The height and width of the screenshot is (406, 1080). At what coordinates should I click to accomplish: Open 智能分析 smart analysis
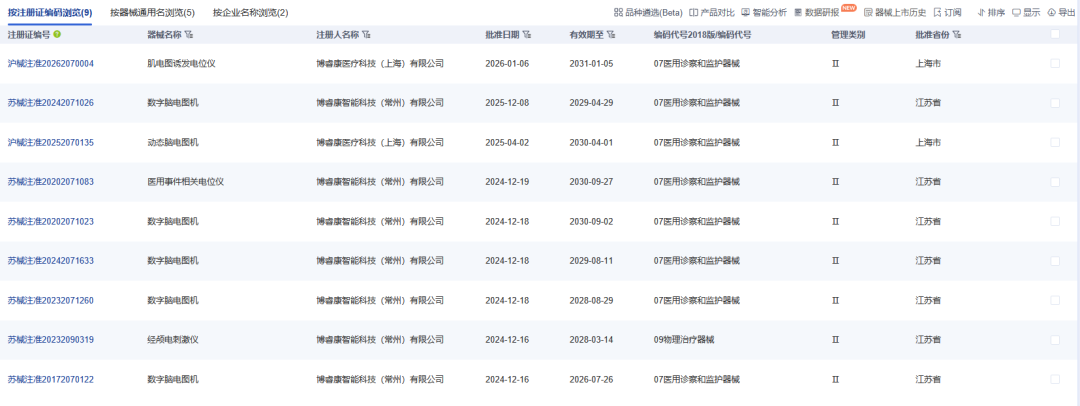click(746, 13)
